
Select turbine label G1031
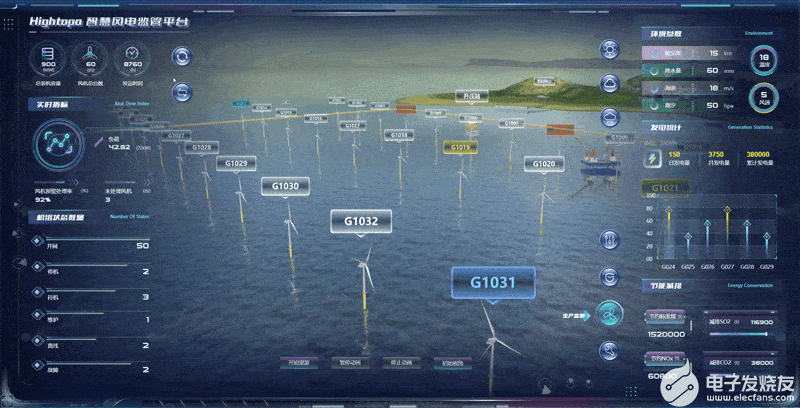click(493, 283)
